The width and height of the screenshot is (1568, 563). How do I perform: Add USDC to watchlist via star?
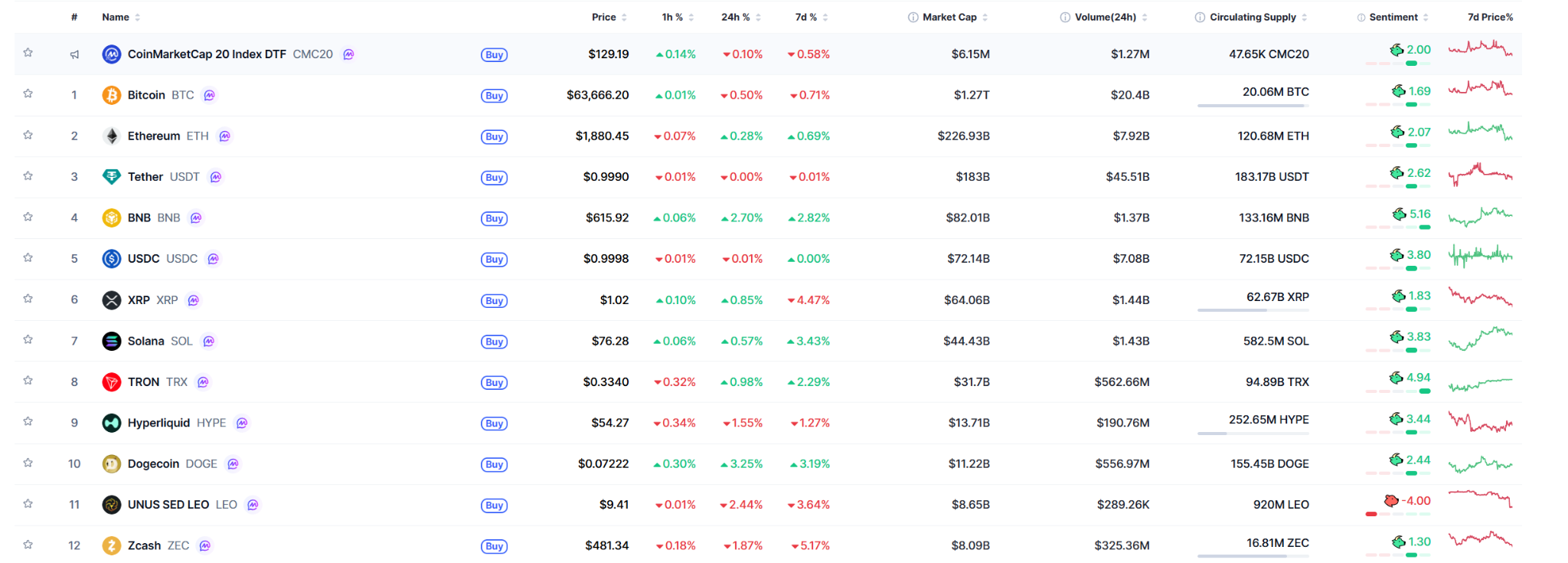tap(28, 257)
